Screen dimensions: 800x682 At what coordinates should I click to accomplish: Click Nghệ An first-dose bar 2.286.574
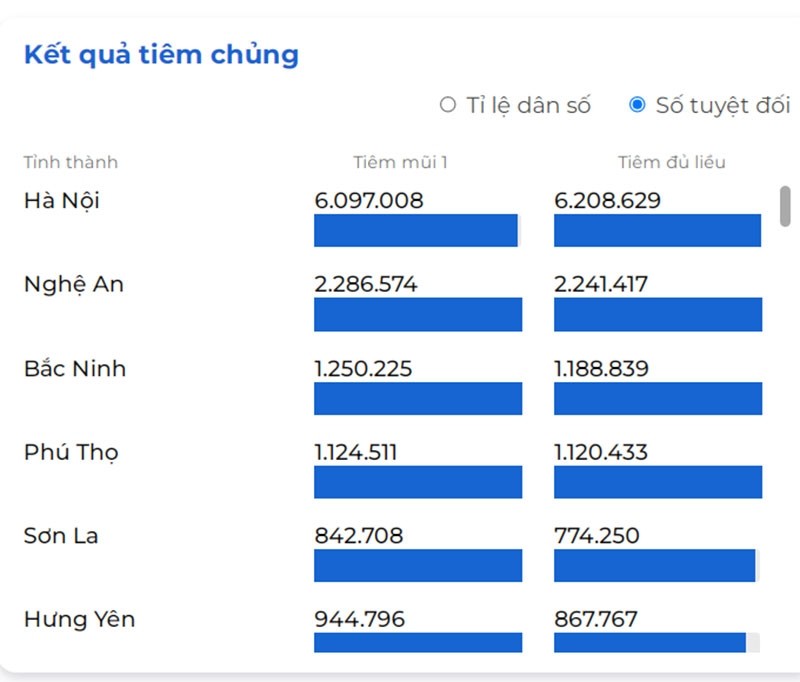pyautogui.click(x=418, y=314)
